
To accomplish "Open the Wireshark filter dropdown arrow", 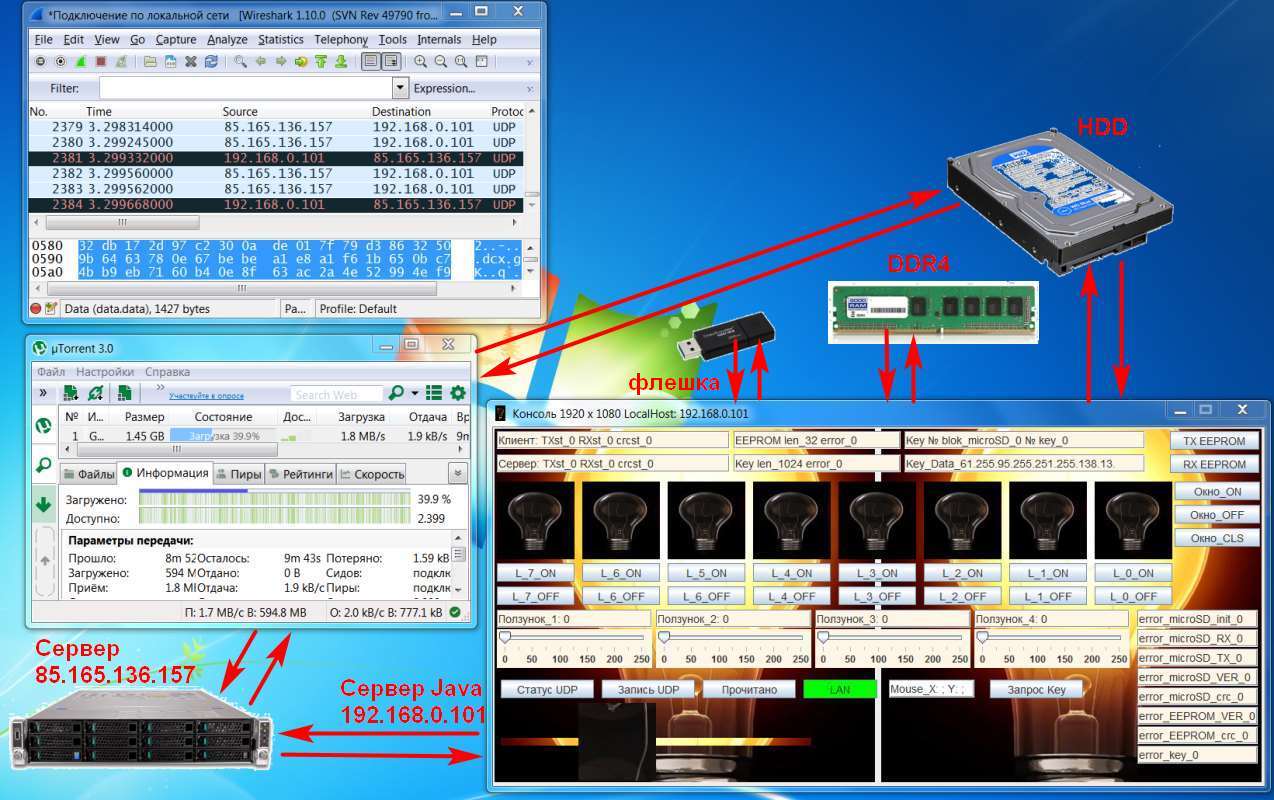I will (x=400, y=88).
